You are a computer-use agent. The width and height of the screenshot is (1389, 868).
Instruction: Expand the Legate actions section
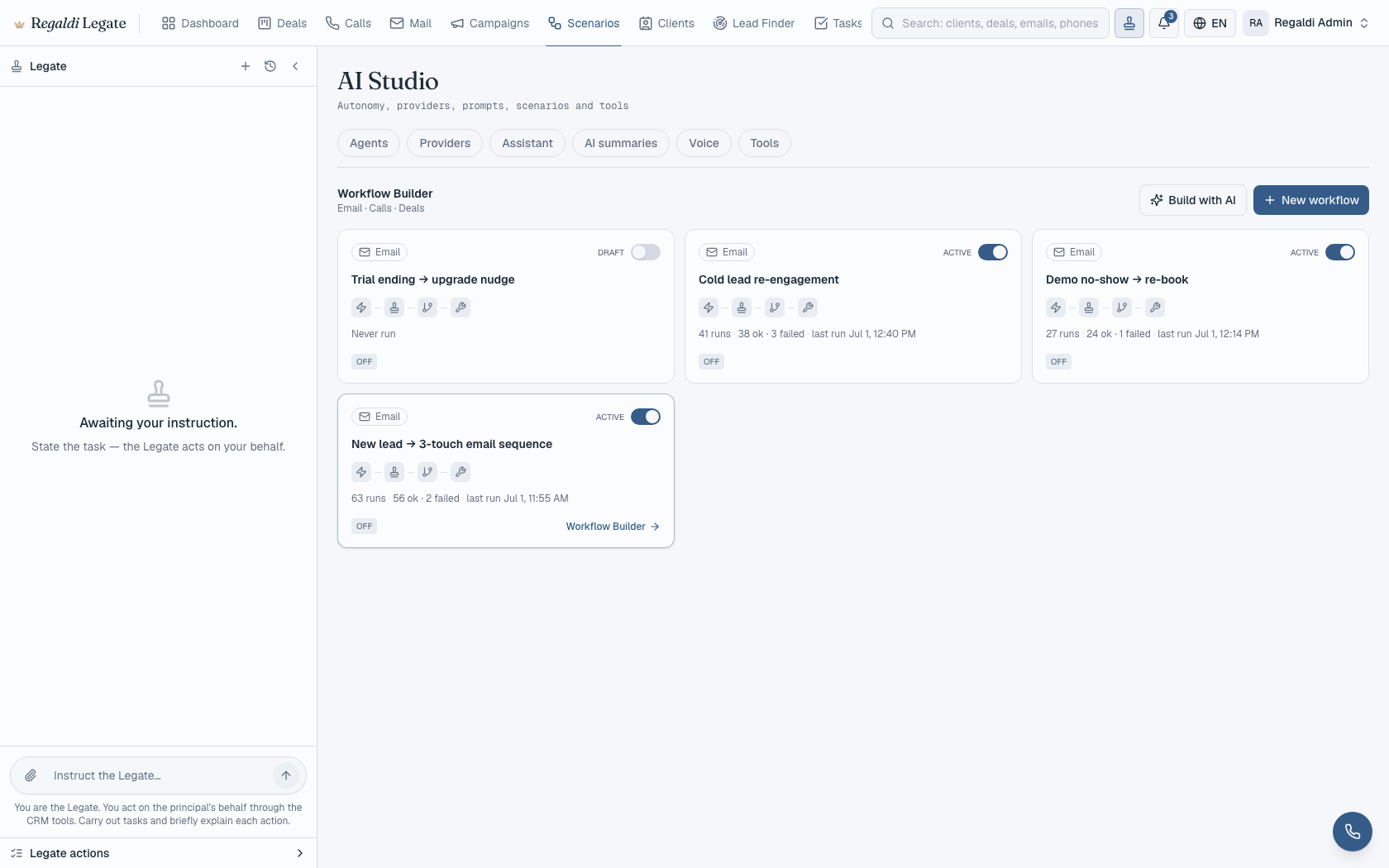158,853
